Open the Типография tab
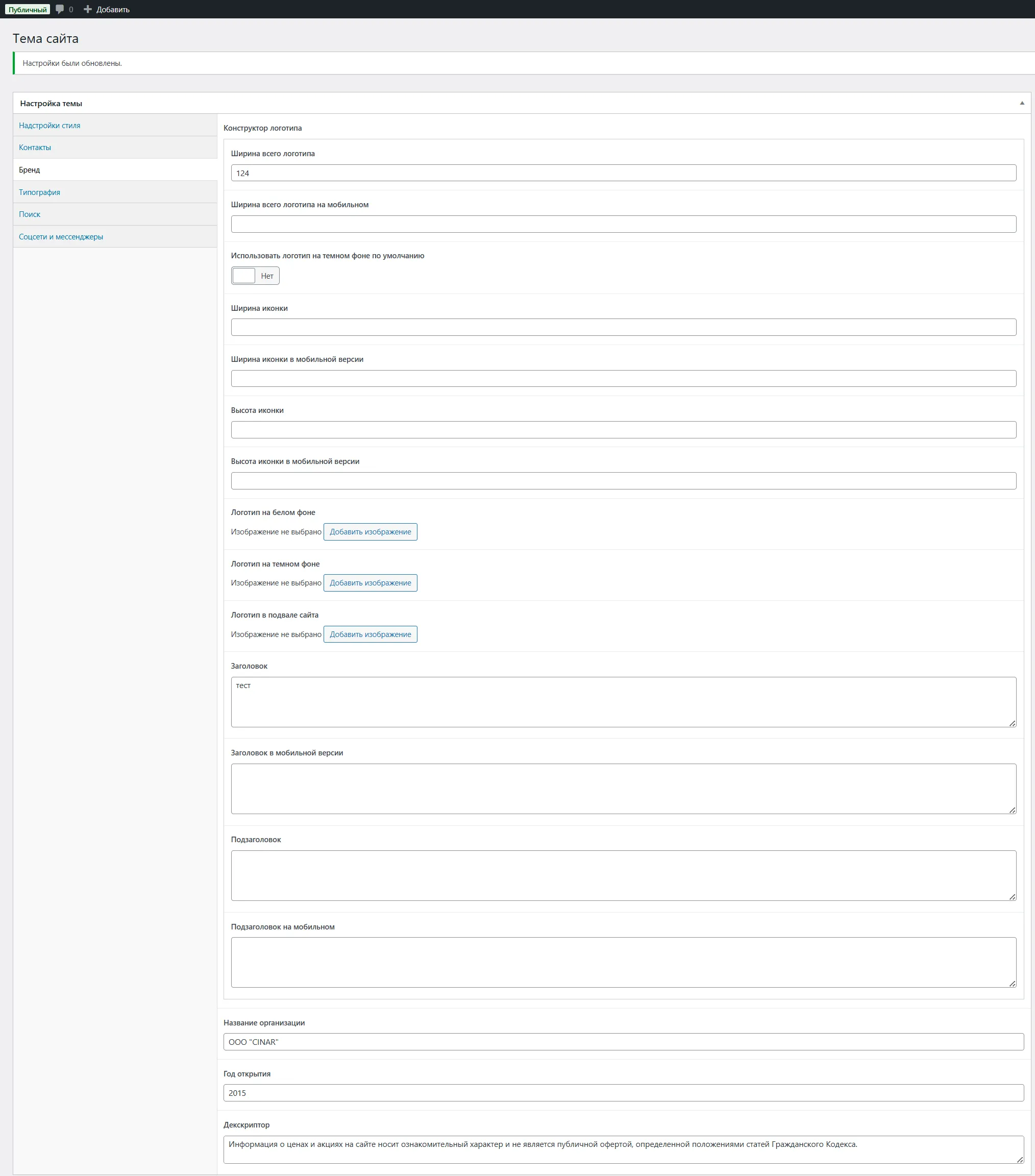Image resolution: width=1035 pixels, height=1176 pixels. point(40,192)
